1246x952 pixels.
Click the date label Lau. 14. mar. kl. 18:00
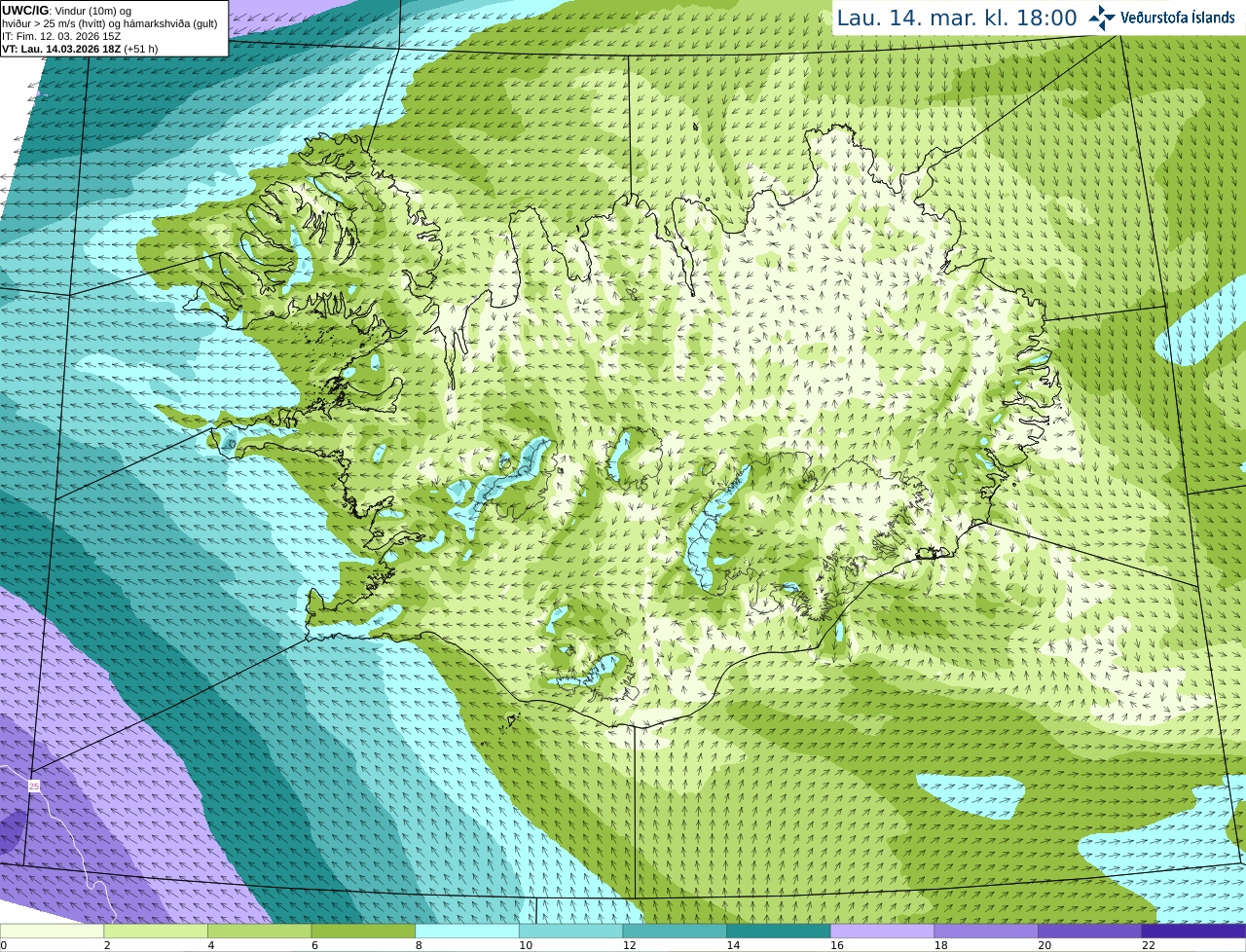pos(957,18)
